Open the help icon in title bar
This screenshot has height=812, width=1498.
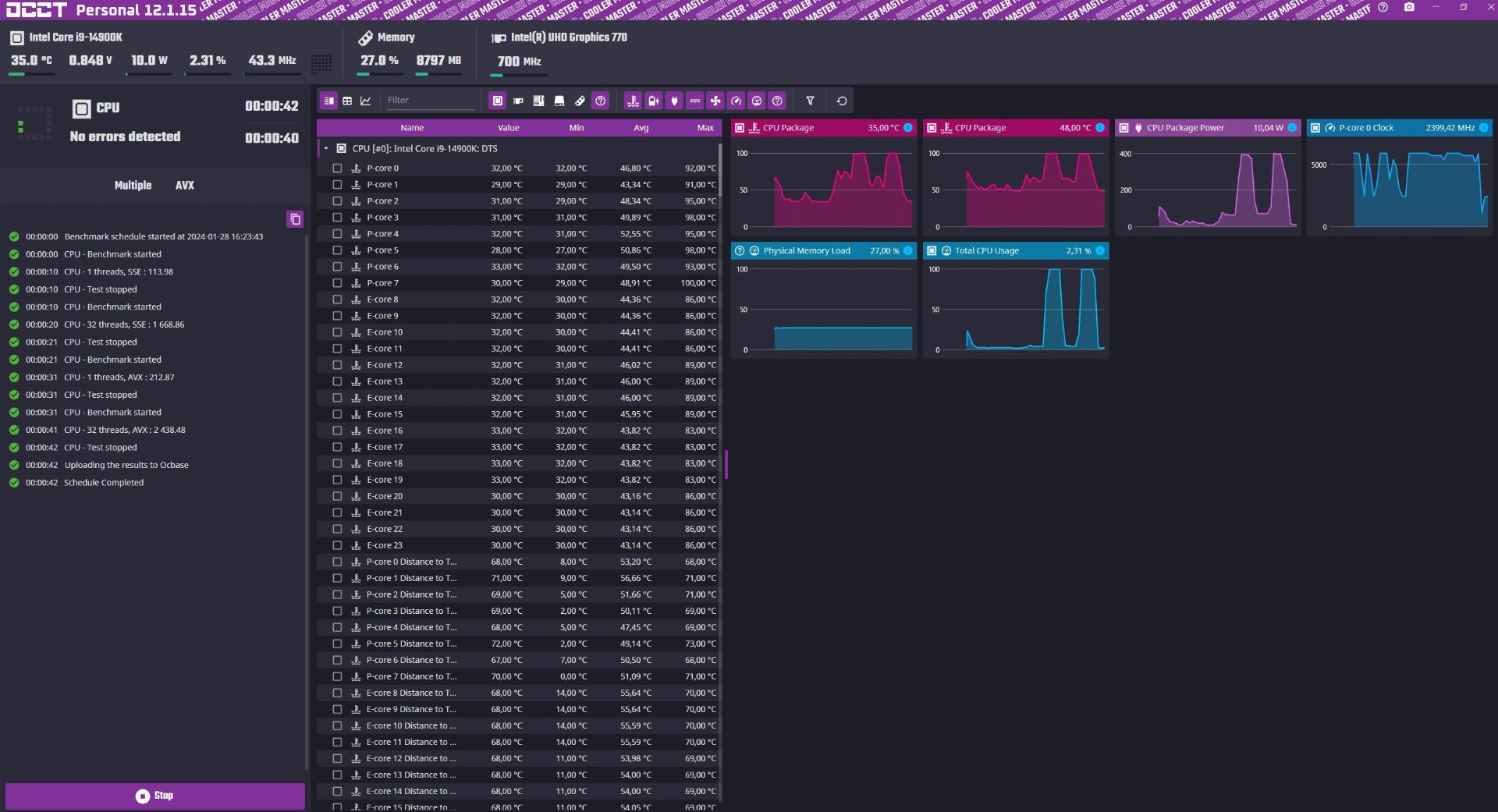tap(1383, 7)
